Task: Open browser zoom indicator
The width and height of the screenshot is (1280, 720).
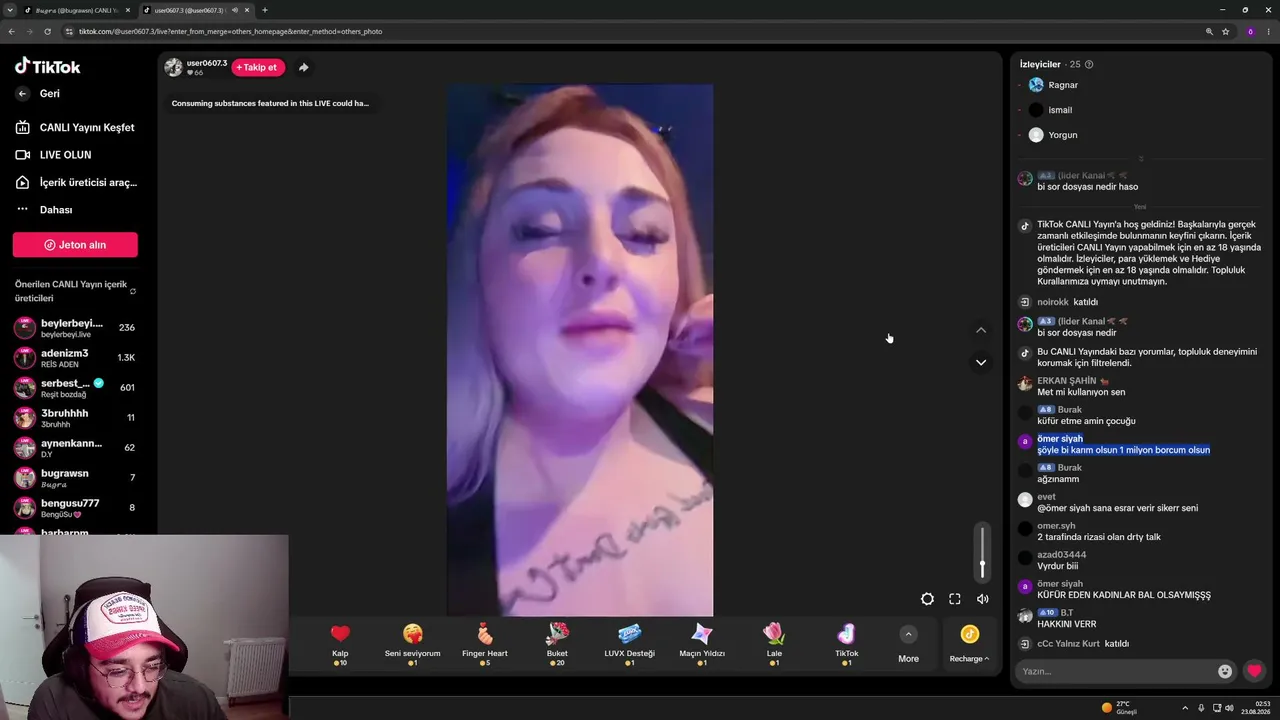Action: [x=1209, y=31]
